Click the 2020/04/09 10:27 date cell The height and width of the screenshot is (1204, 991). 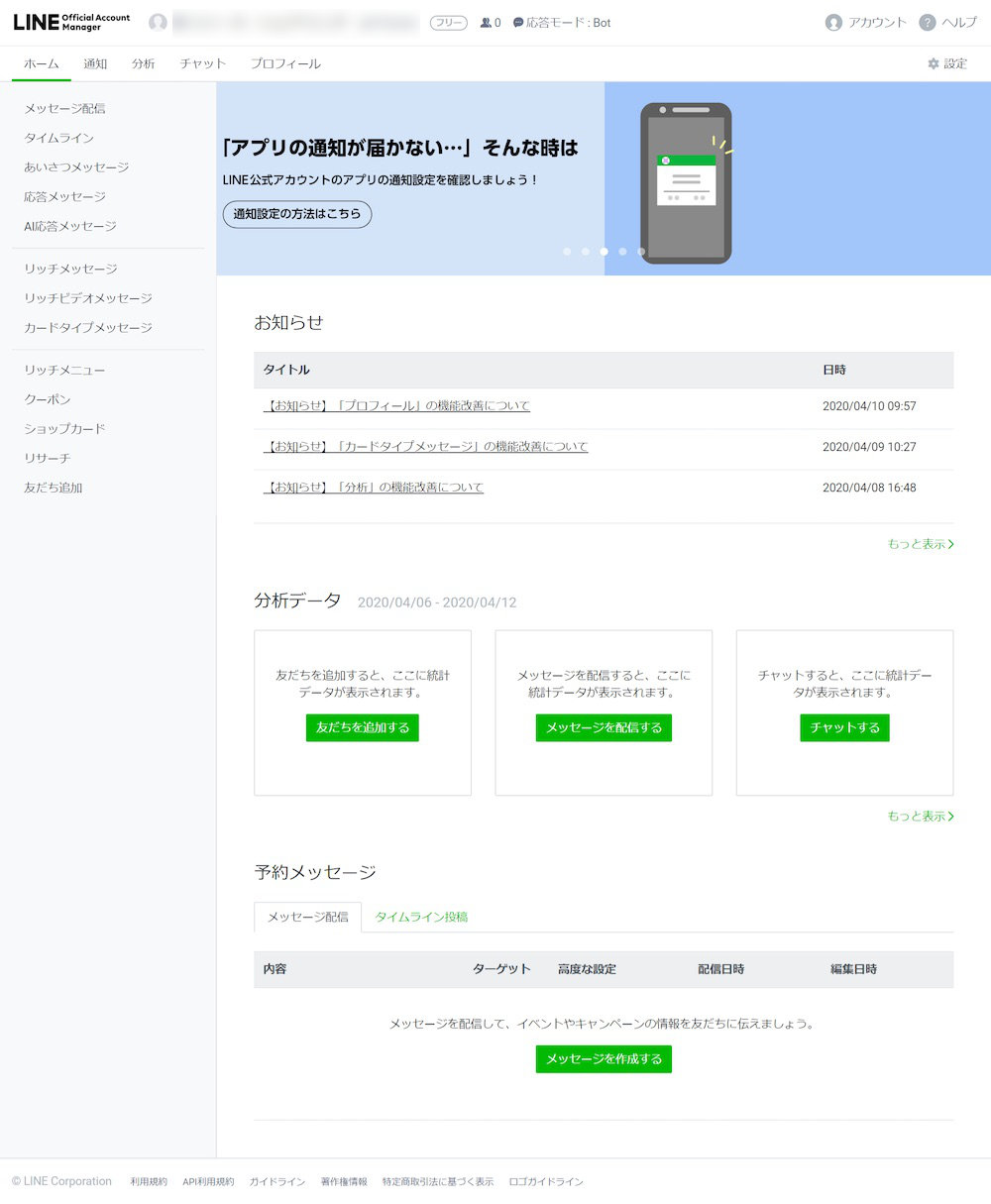pyautogui.click(x=869, y=447)
